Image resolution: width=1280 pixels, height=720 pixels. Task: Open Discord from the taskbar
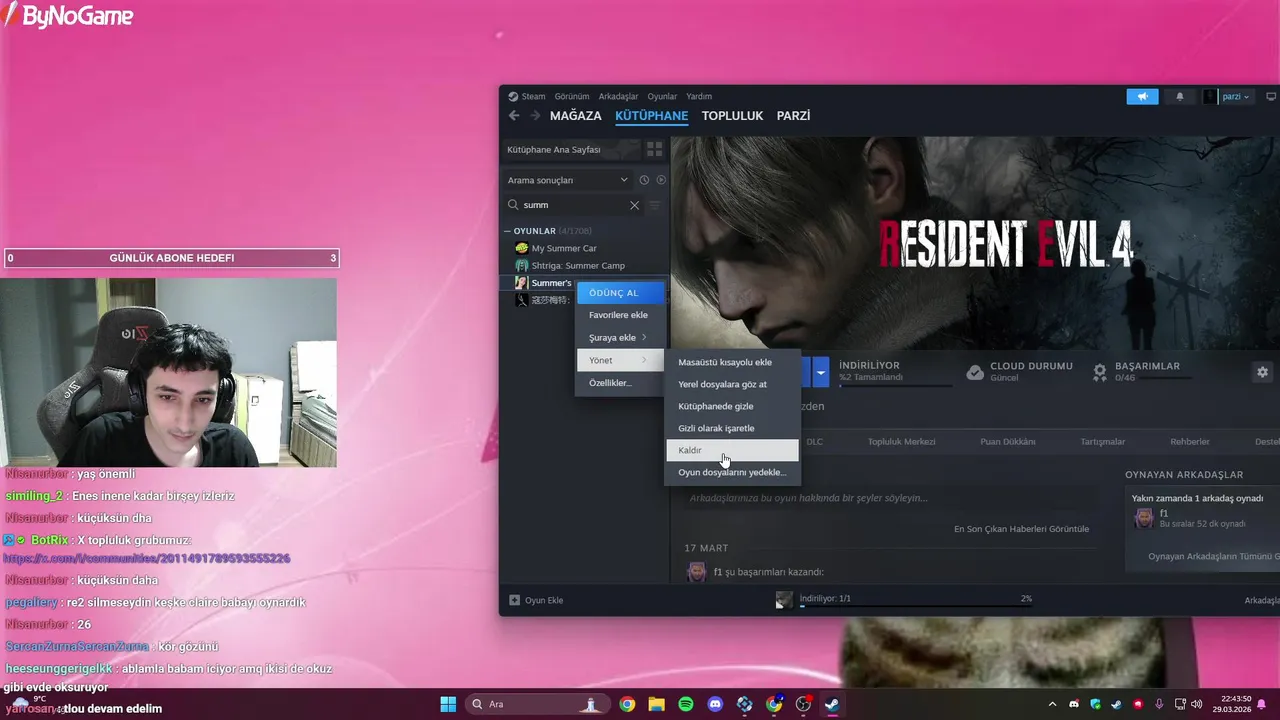pos(715,704)
